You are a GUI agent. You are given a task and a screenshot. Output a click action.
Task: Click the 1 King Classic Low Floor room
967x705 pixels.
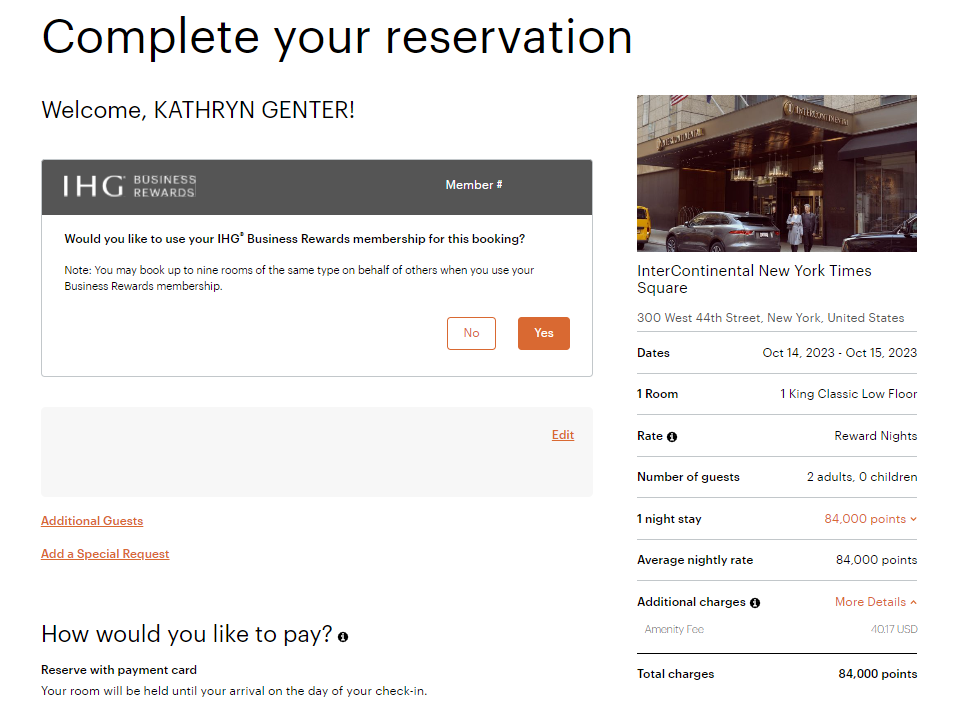point(847,394)
